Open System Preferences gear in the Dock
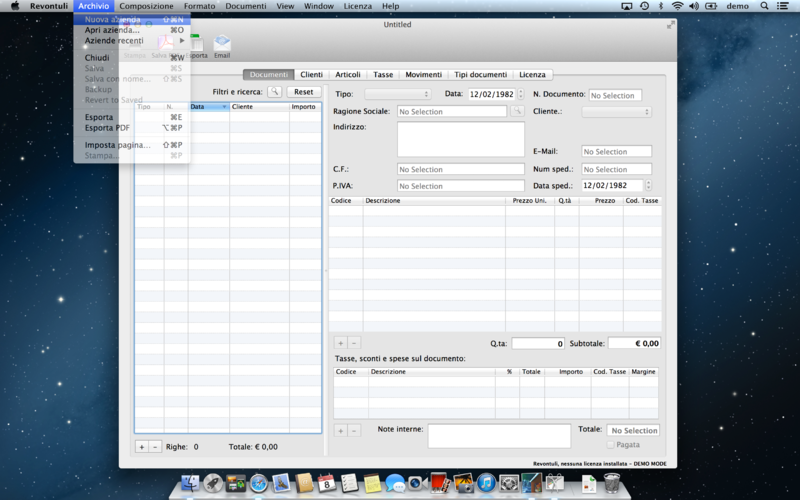The width and height of the screenshot is (800, 500). click(509, 483)
